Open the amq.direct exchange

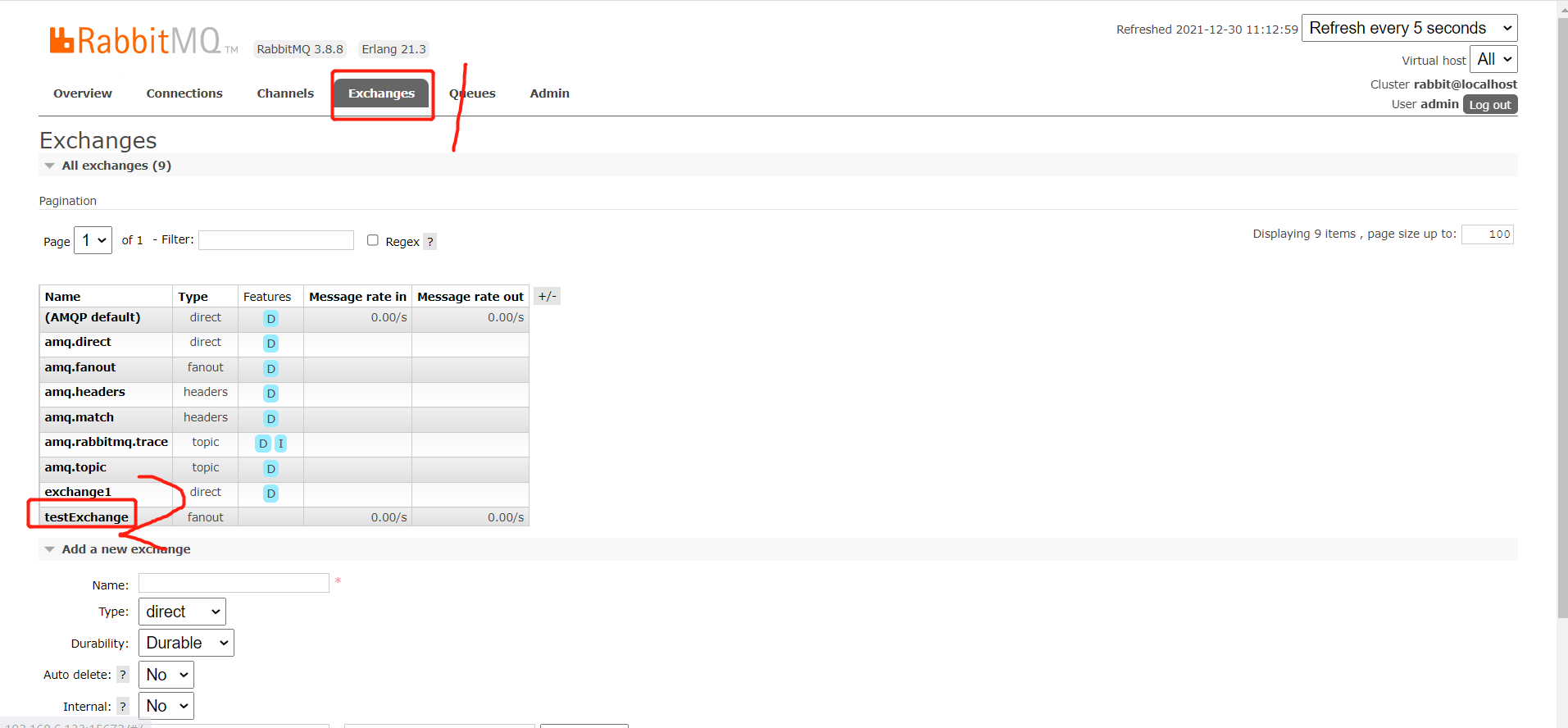tap(78, 342)
